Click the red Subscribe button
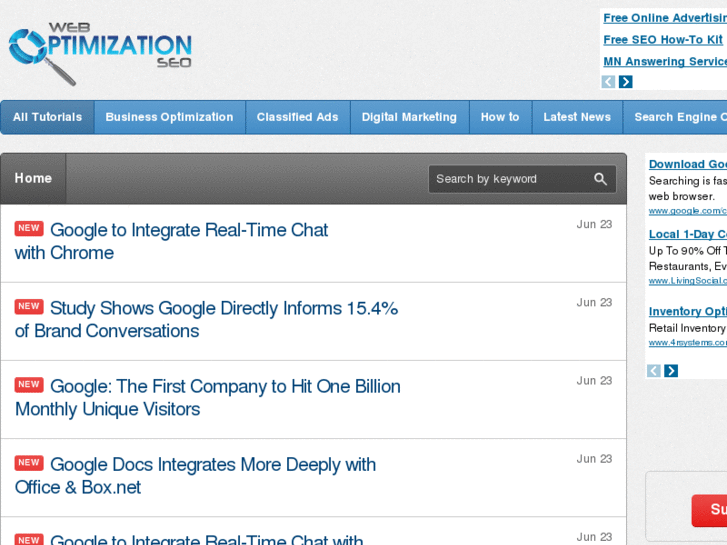The height and width of the screenshot is (545, 727). (709, 510)
